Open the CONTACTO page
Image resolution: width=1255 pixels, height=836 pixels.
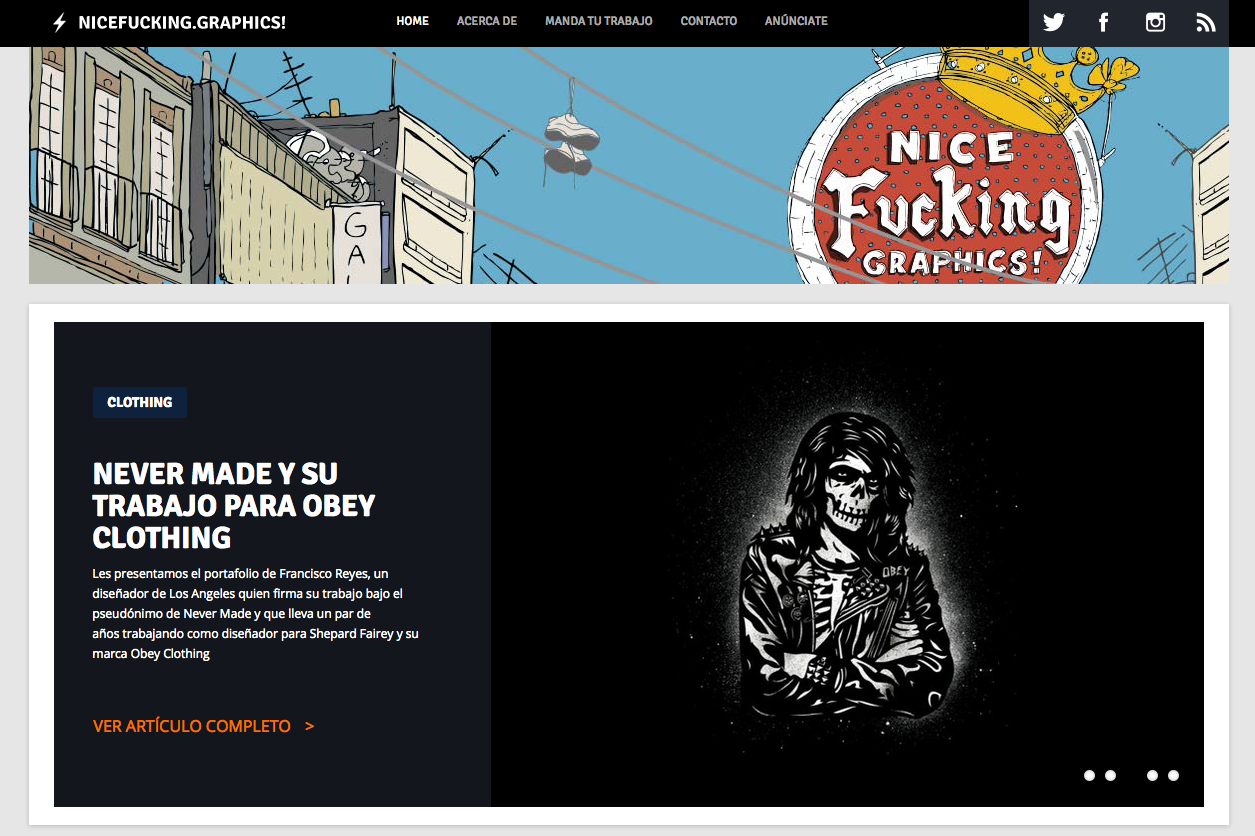[x=709, y=21]
